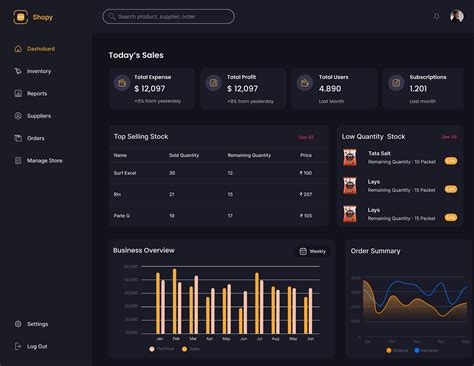
Task: Open the Dashboard menu item
Action: (35, 49)
